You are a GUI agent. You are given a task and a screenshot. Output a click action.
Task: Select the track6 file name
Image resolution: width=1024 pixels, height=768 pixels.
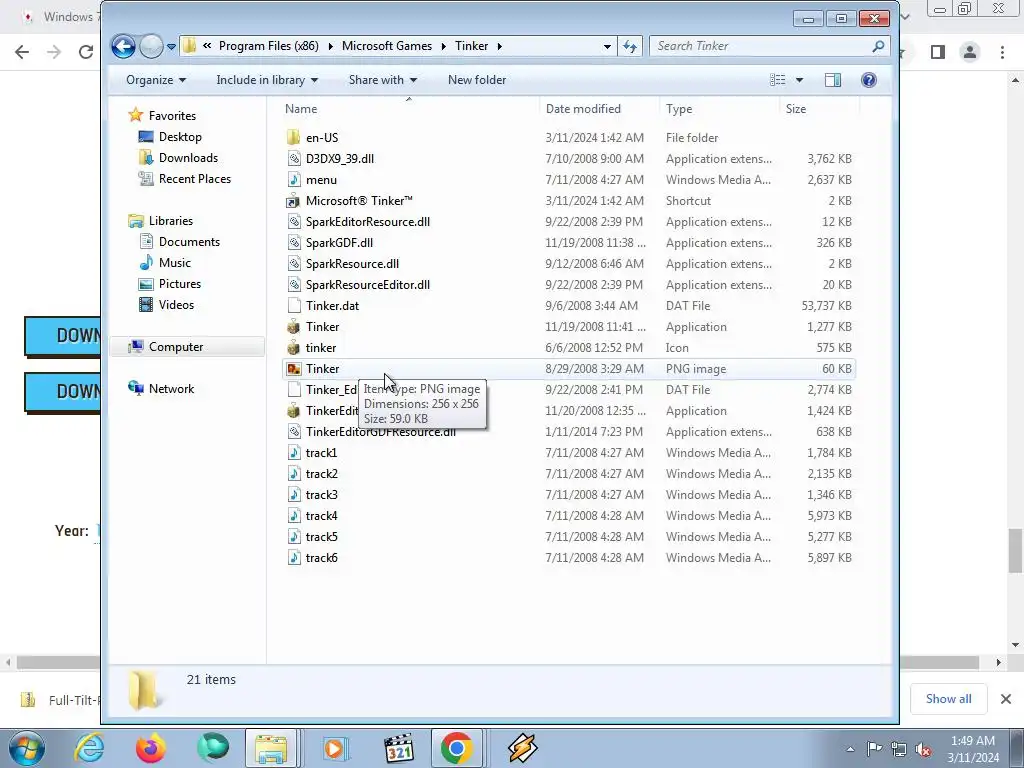[321, 558]
